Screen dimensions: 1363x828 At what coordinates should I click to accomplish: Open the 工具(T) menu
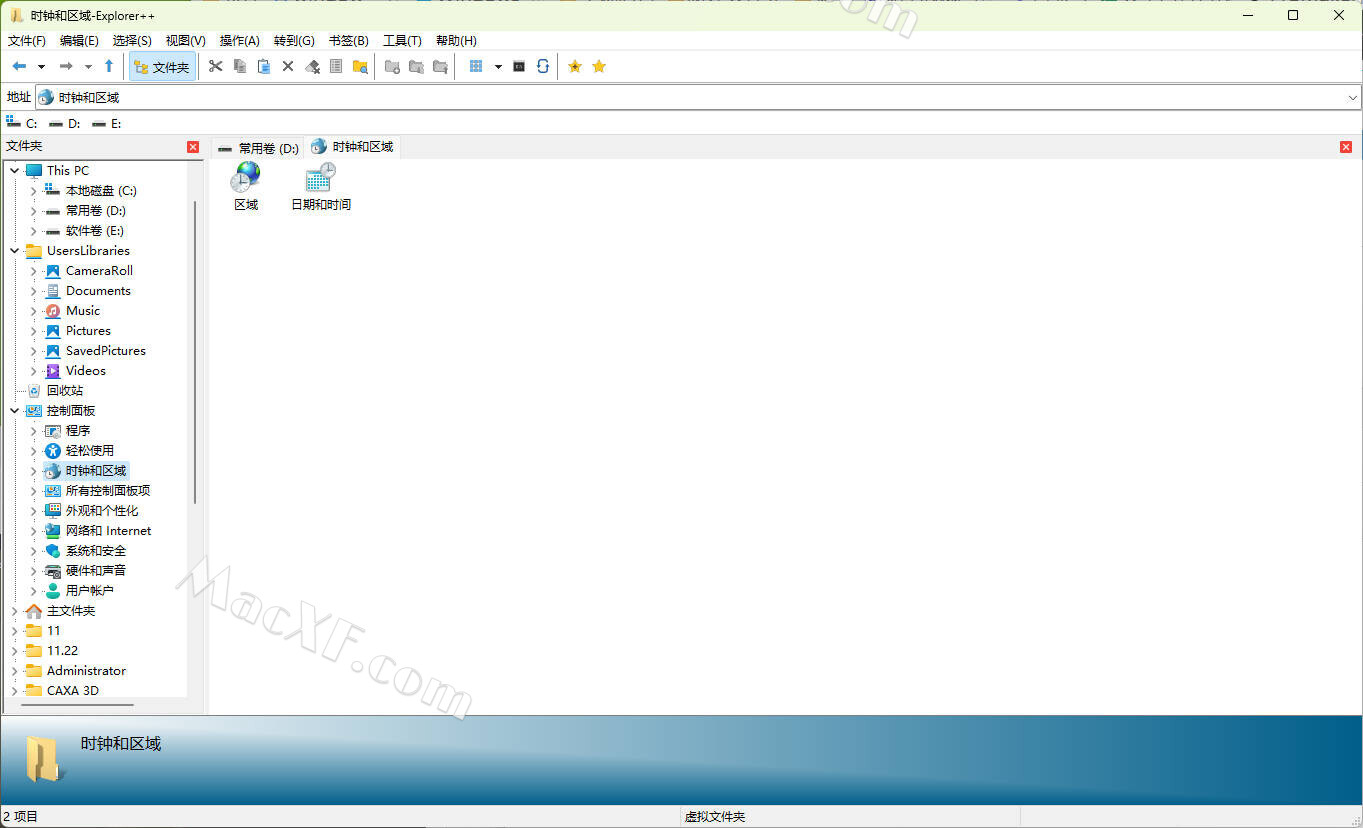pos(402,41)
